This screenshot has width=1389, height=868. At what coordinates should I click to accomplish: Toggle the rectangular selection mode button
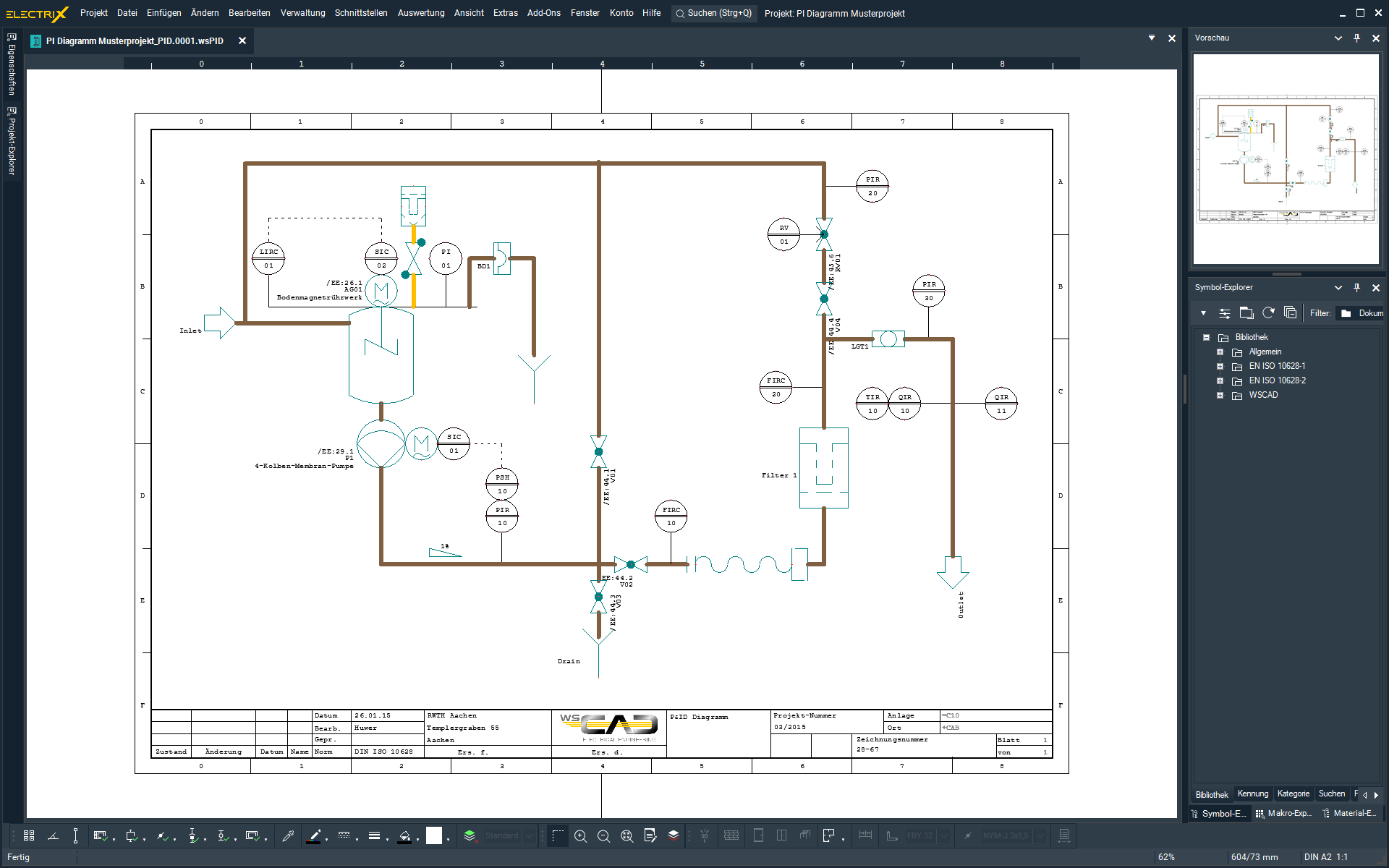click(x=557, y=836)
